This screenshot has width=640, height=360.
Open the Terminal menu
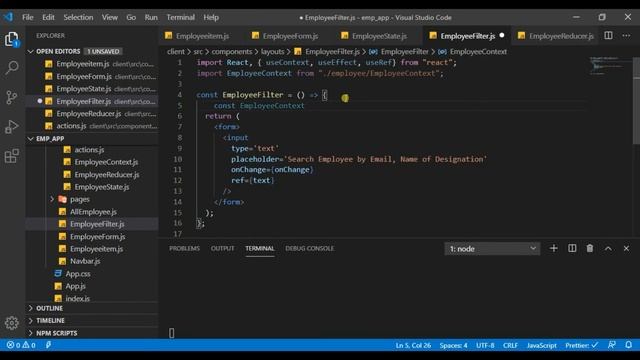point(180,17)
